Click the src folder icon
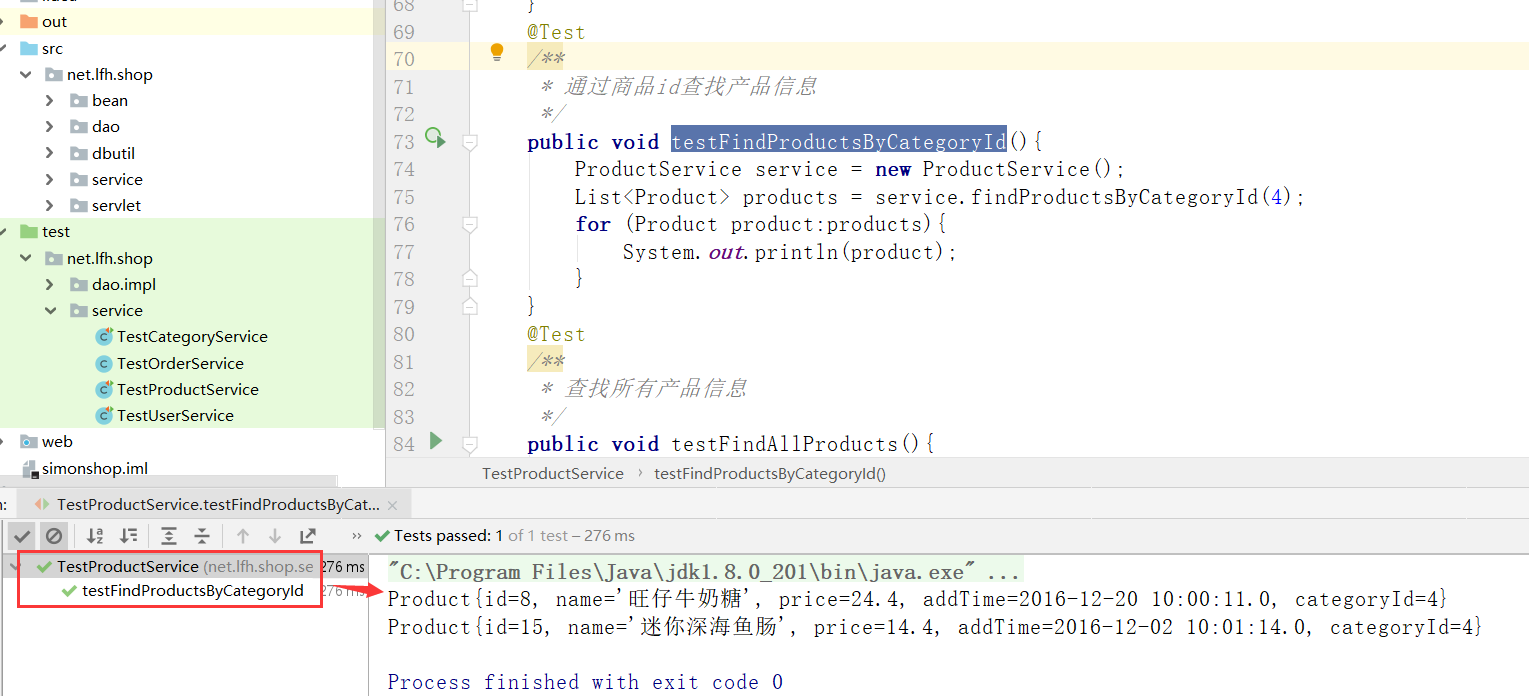The image size is (1529, 696). coord(28,48)
